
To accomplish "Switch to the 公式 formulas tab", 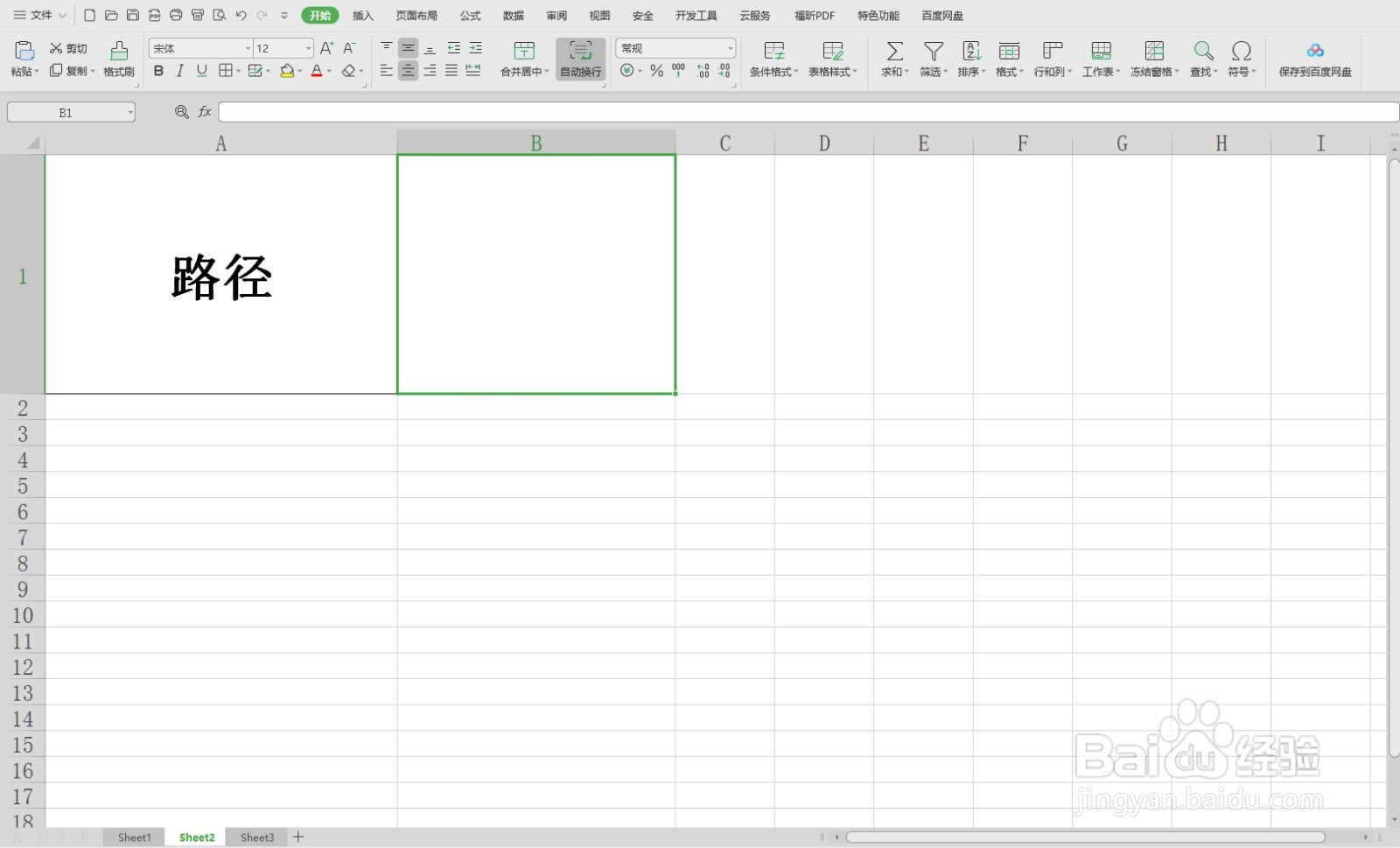I will [470, 16].
